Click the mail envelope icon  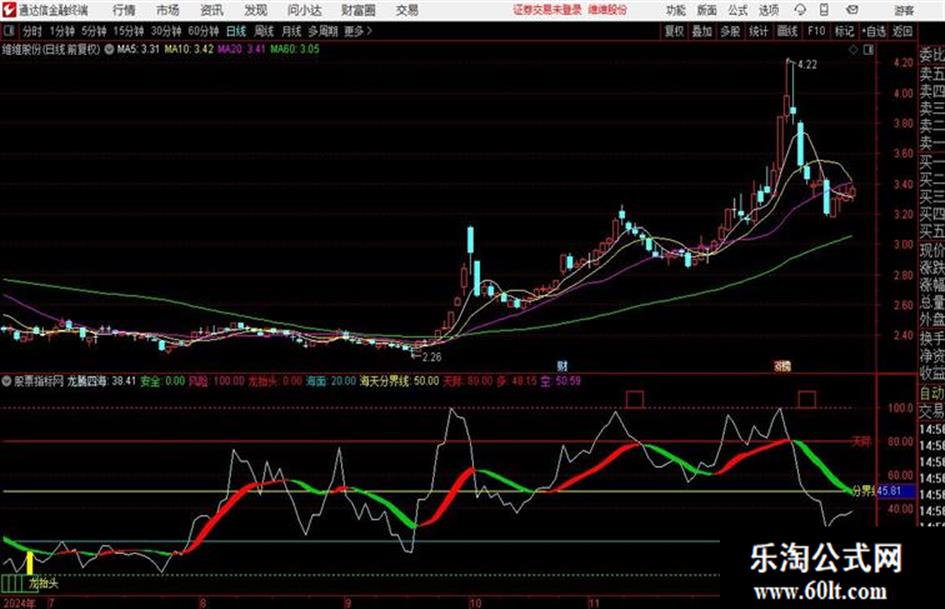(852, 10)
